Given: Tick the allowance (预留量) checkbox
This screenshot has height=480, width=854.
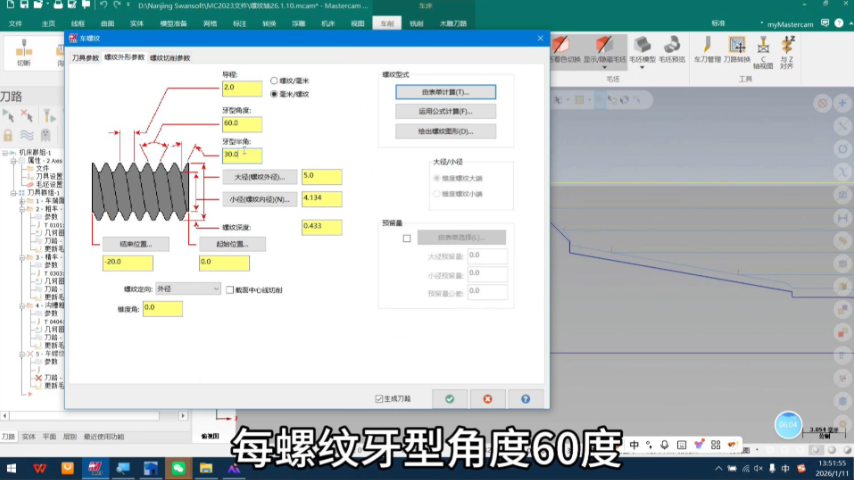Looking at the screenshot, I should [407, 238].
